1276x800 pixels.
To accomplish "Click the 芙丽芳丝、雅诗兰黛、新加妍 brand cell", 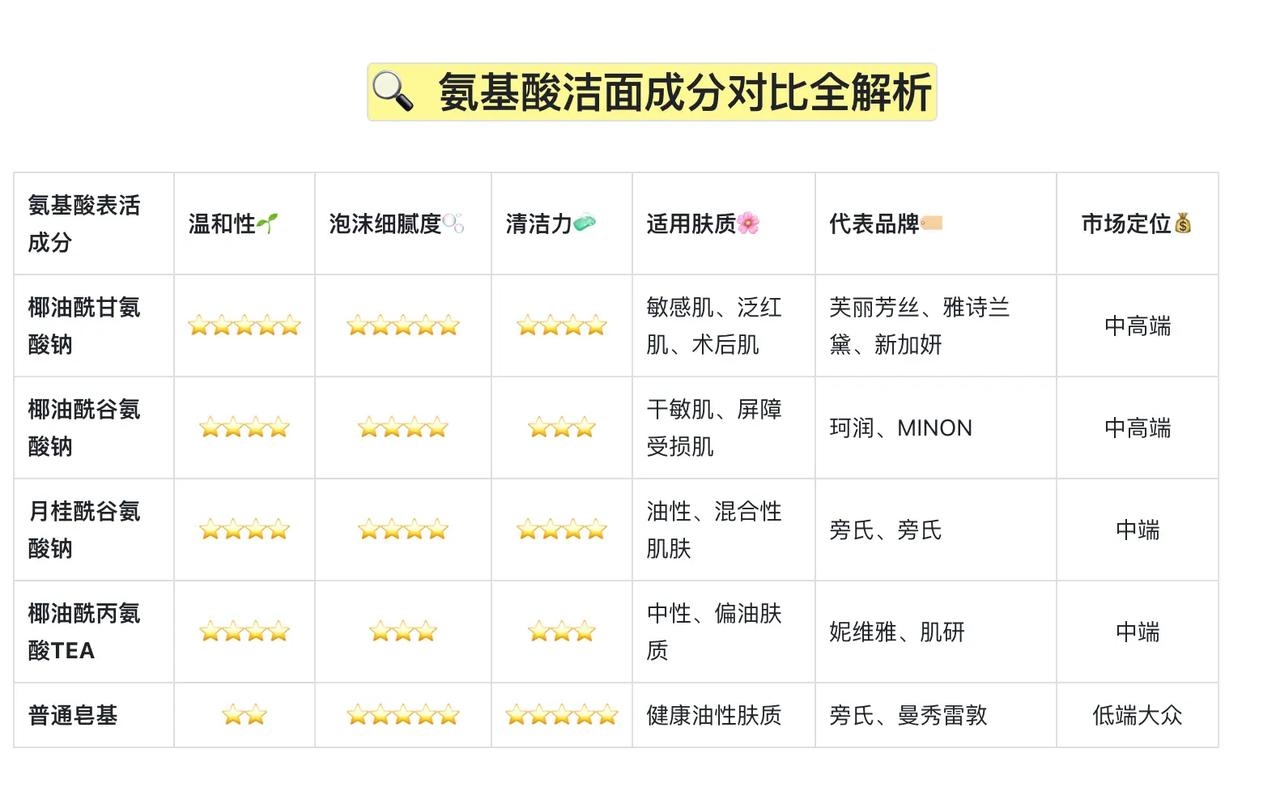I will point(919,325).
